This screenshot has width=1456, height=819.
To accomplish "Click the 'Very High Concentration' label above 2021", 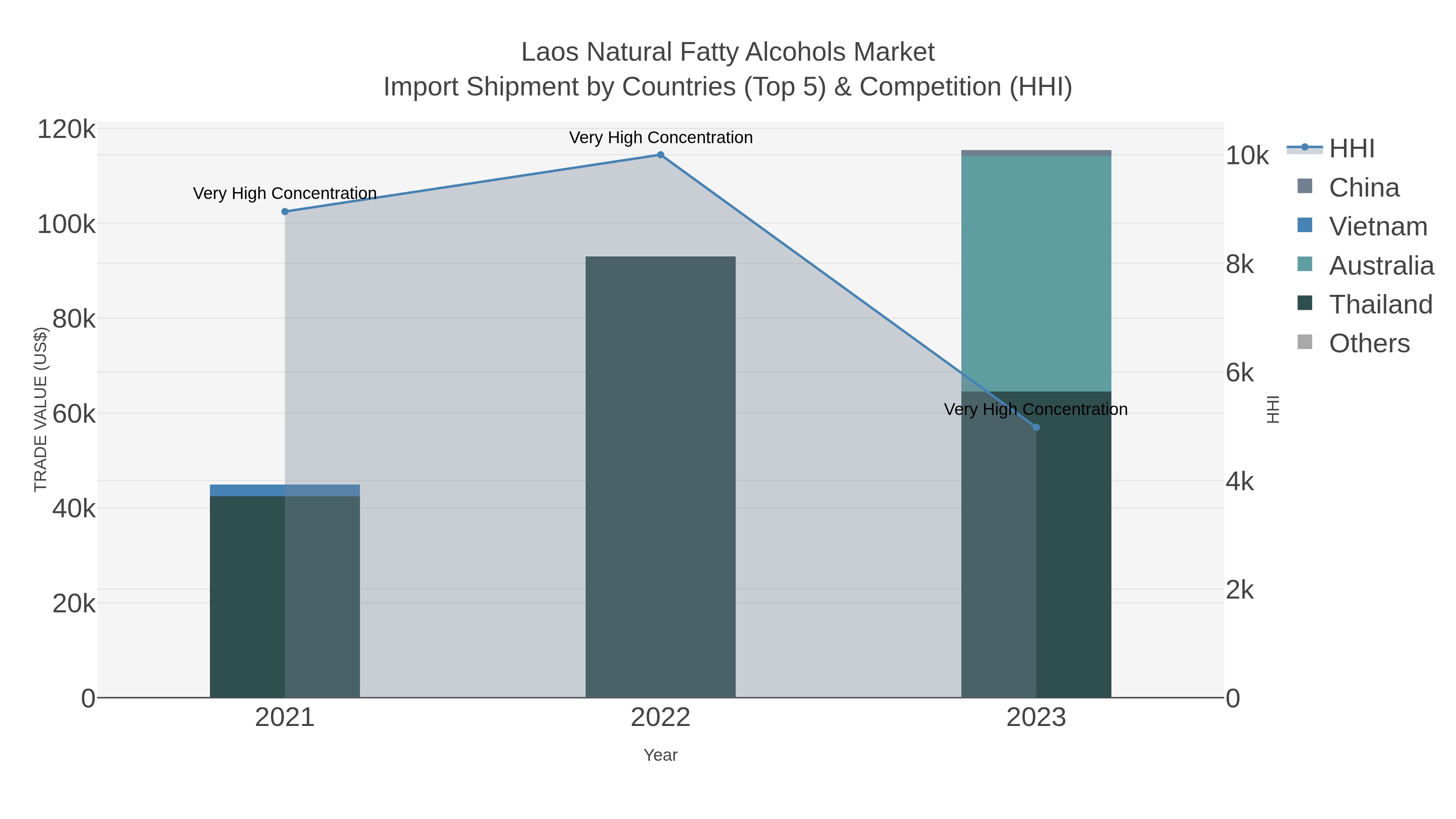I will pos(285,193).
